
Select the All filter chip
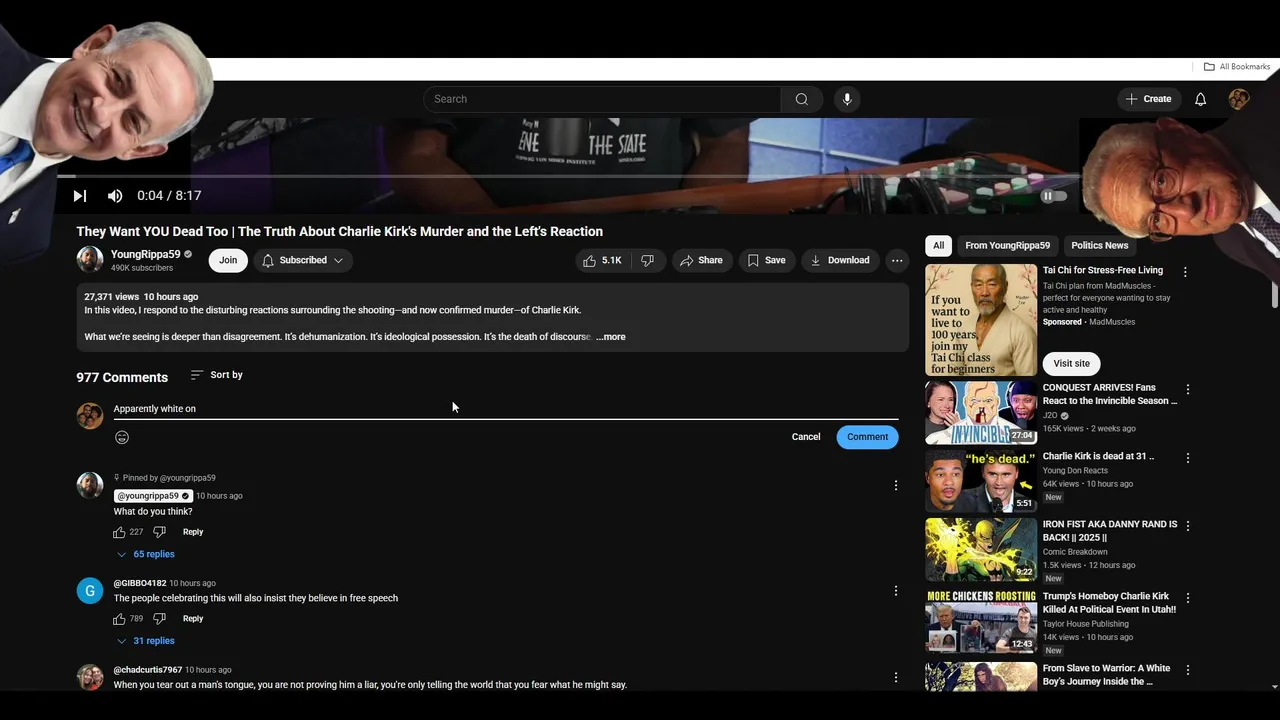pyautogui.click(x=938, y=246)
